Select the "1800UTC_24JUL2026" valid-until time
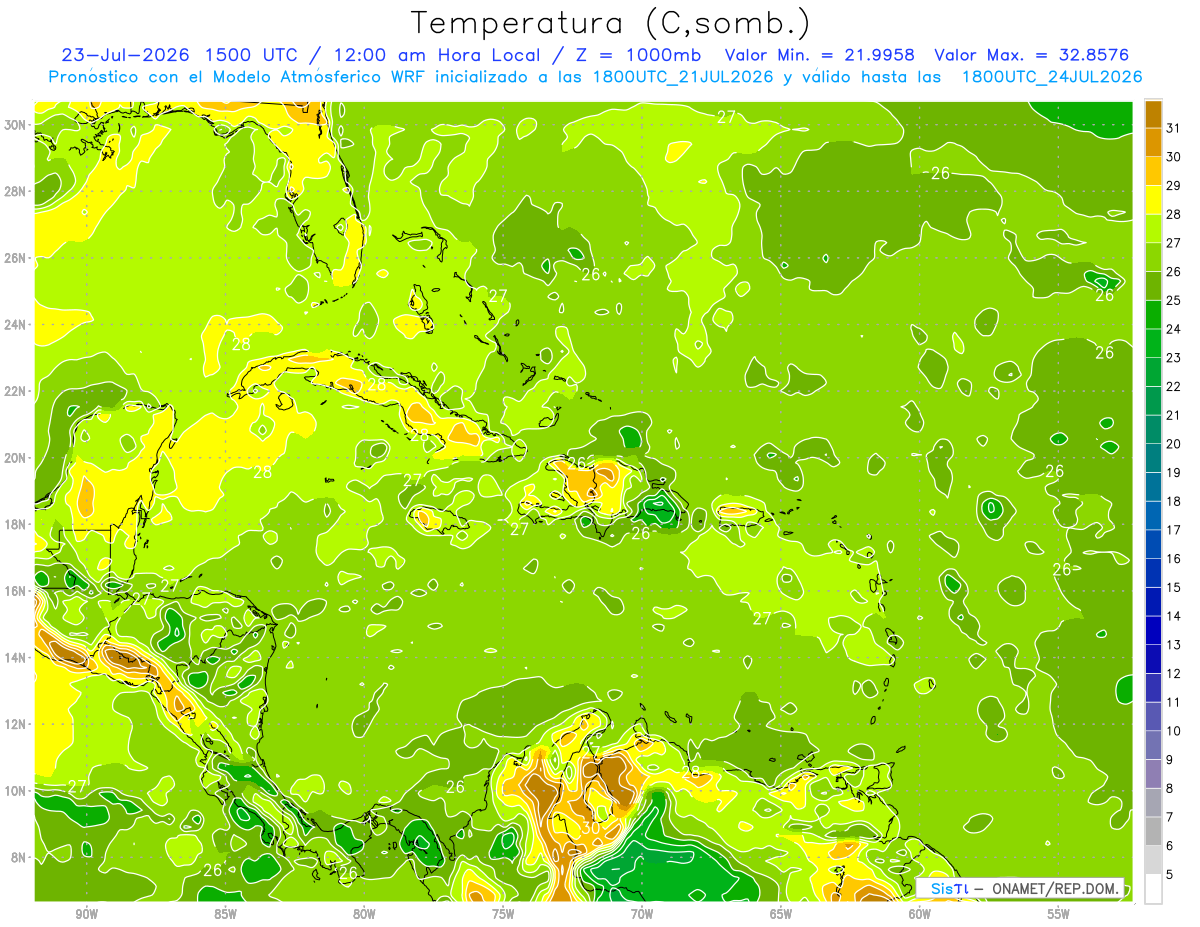 (x=1052, y=77)
